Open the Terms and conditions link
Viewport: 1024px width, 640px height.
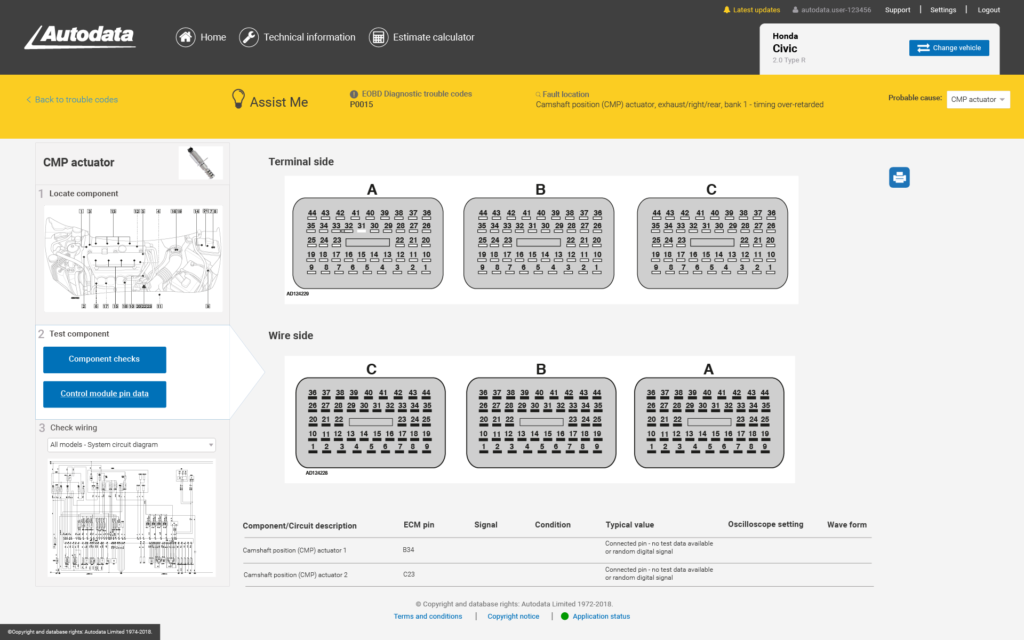click(428, 616)
